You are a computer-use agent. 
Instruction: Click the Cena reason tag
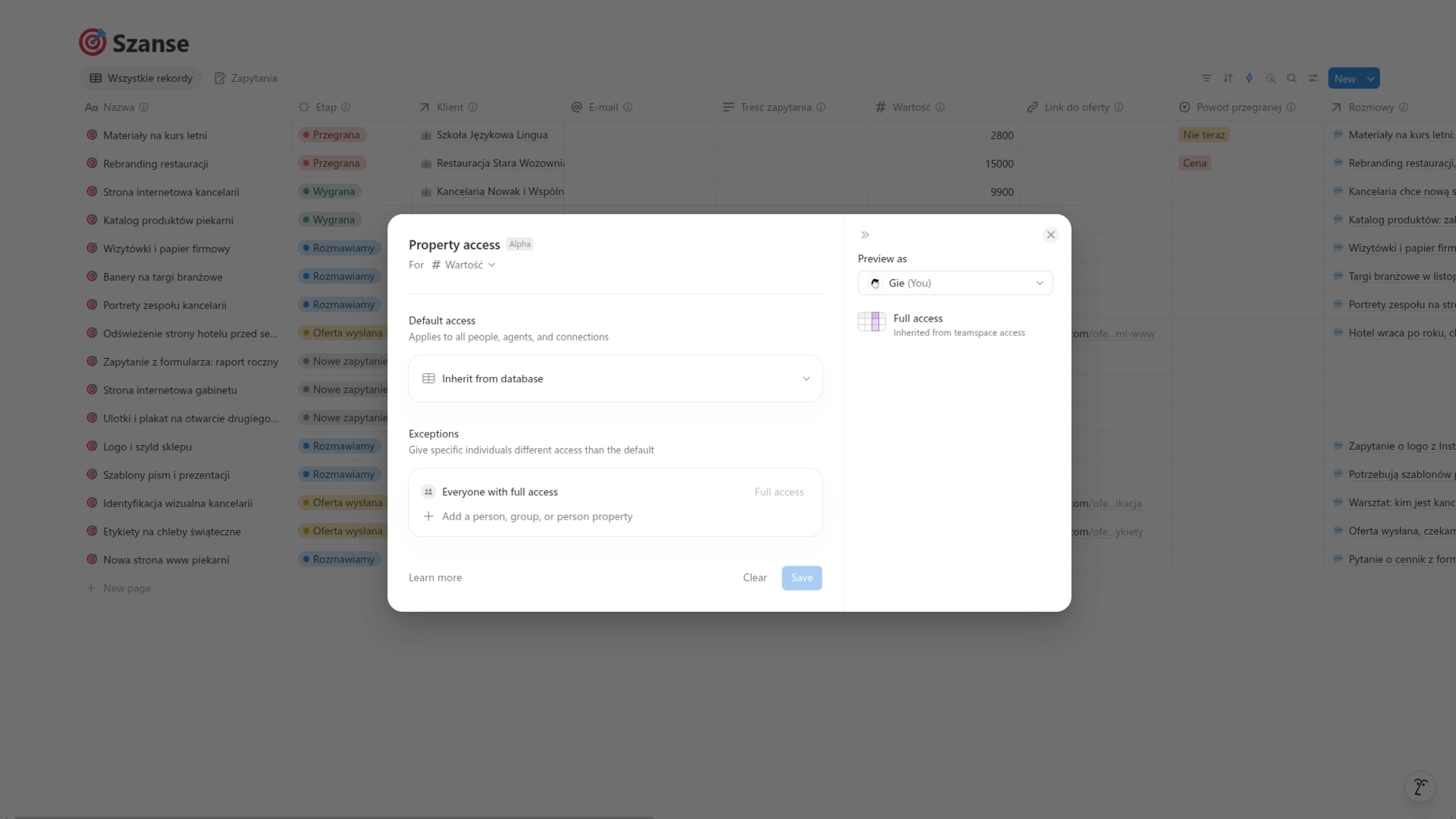(x=1194, y=163)
